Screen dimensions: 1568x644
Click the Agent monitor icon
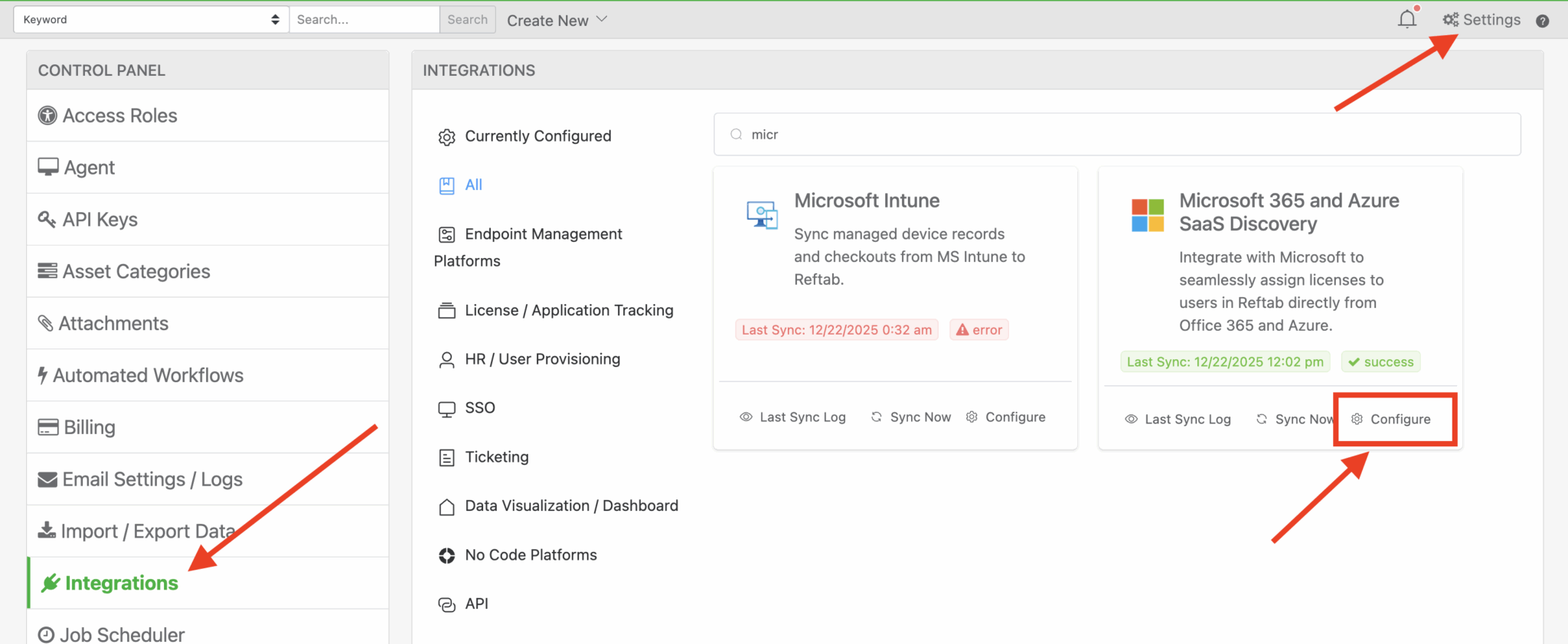pyautogui.click(x=48, y=167)
